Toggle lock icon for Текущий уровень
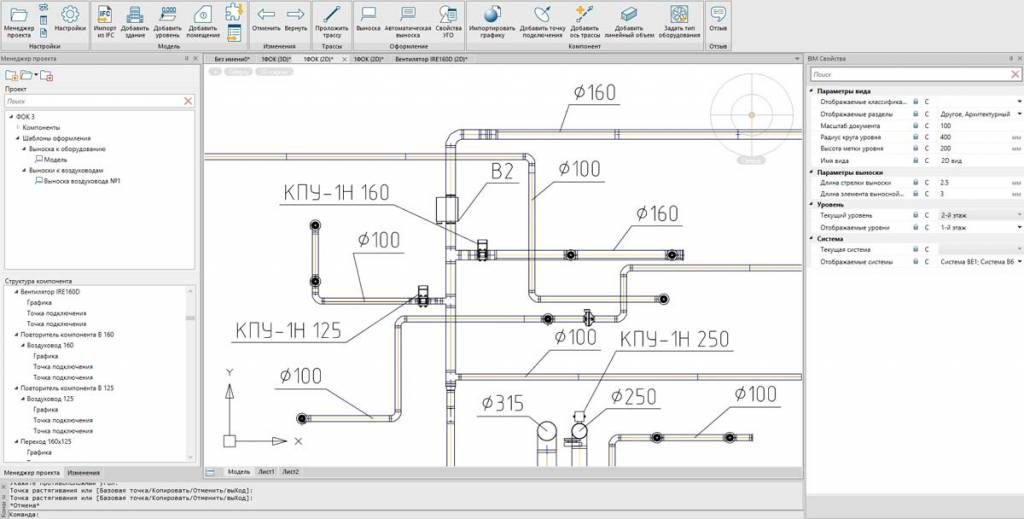The height and width of the screenshot is (519, 1024). tap(916, 215)
